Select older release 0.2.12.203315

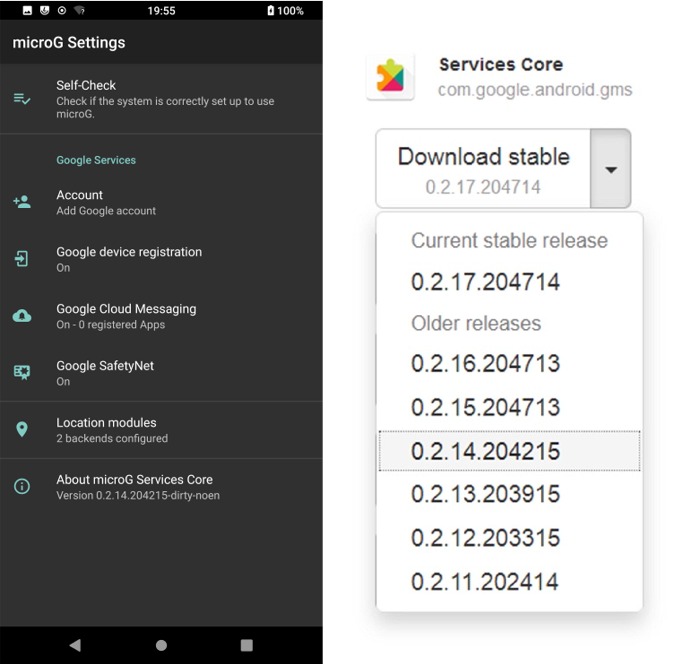509,538
